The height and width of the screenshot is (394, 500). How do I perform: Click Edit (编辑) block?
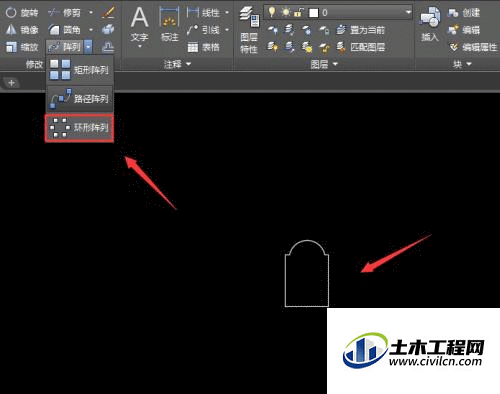[464, 30]
